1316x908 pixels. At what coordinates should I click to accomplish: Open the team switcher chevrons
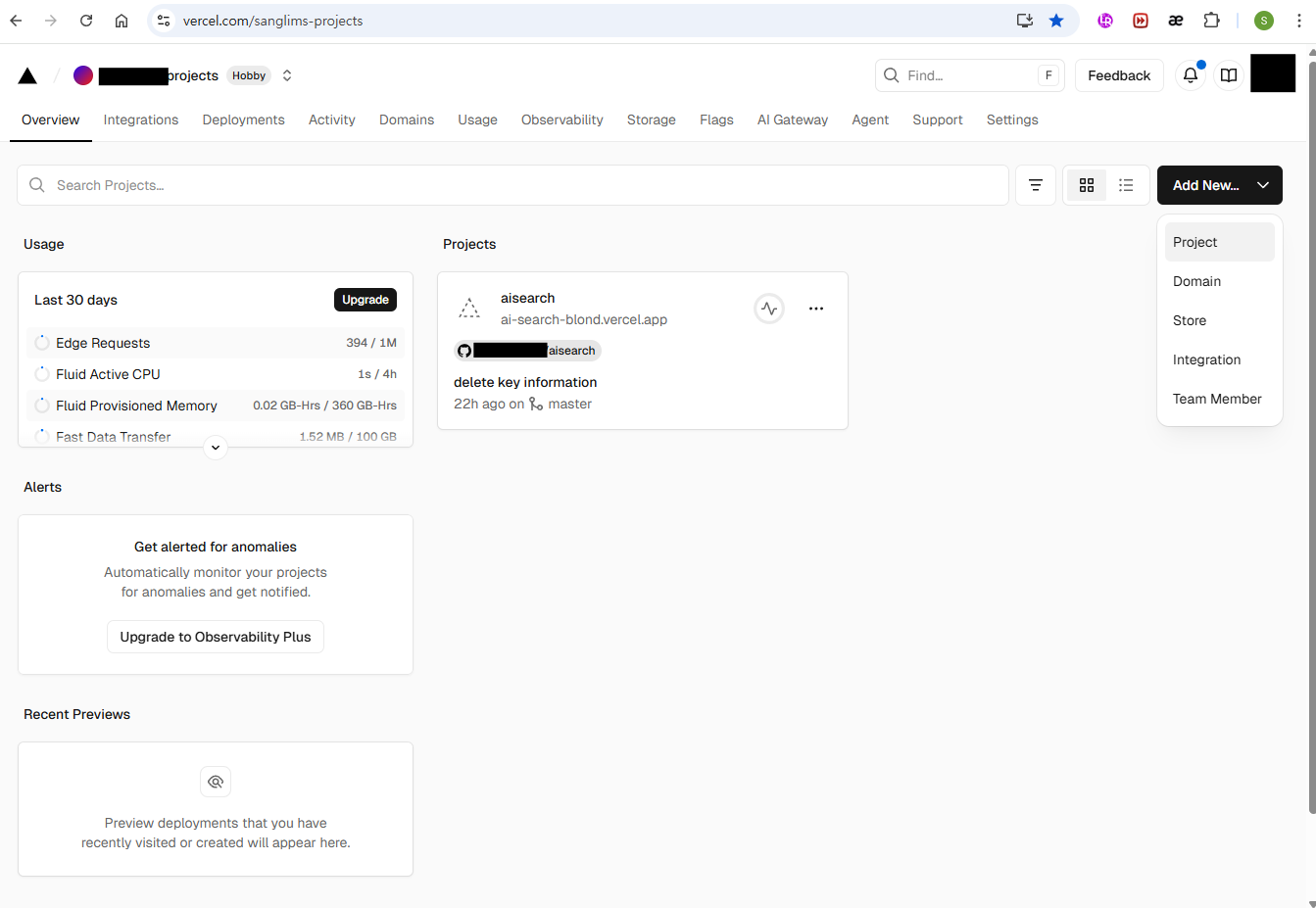287,75
